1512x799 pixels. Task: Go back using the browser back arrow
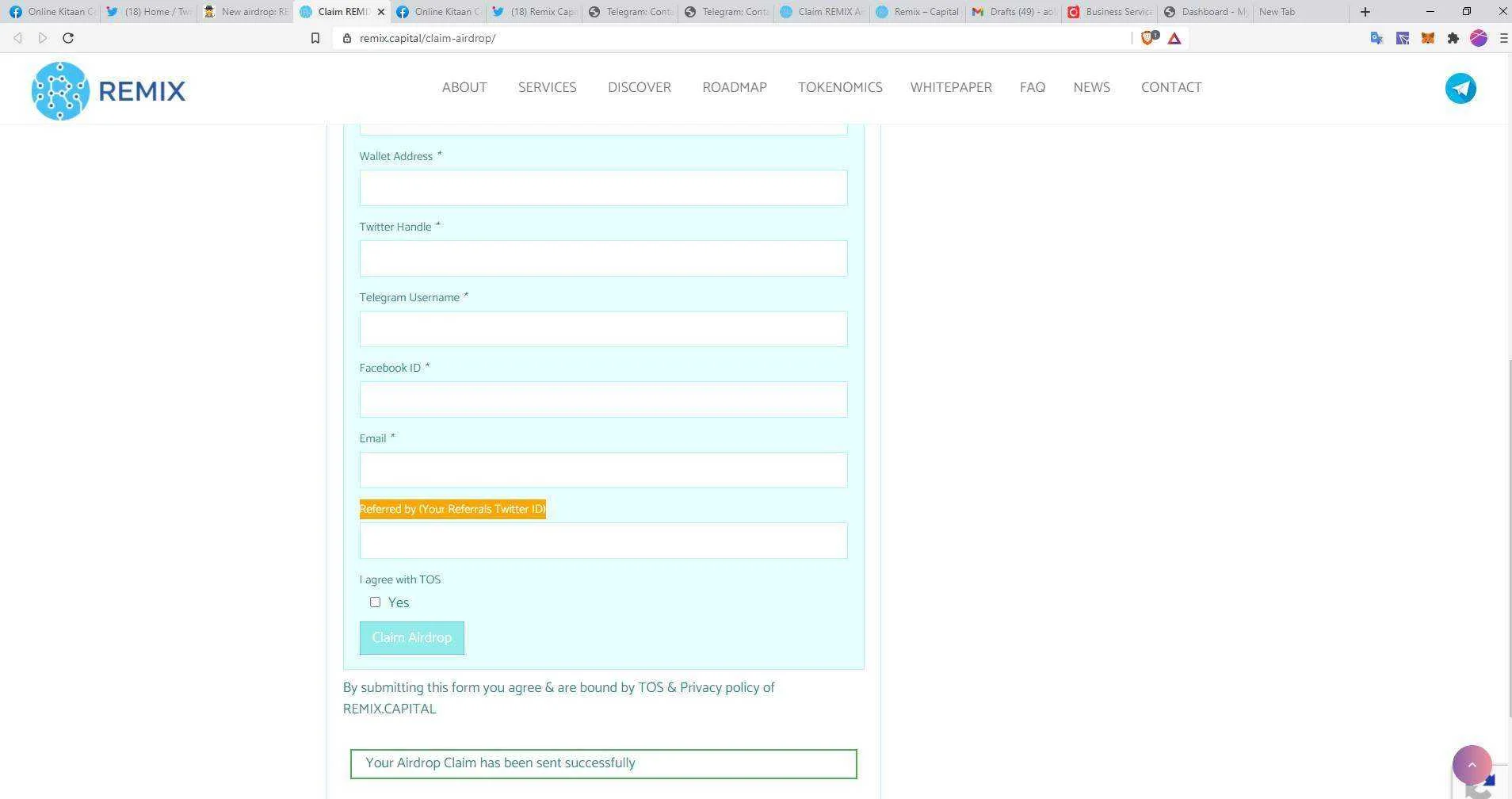point(17,38)
